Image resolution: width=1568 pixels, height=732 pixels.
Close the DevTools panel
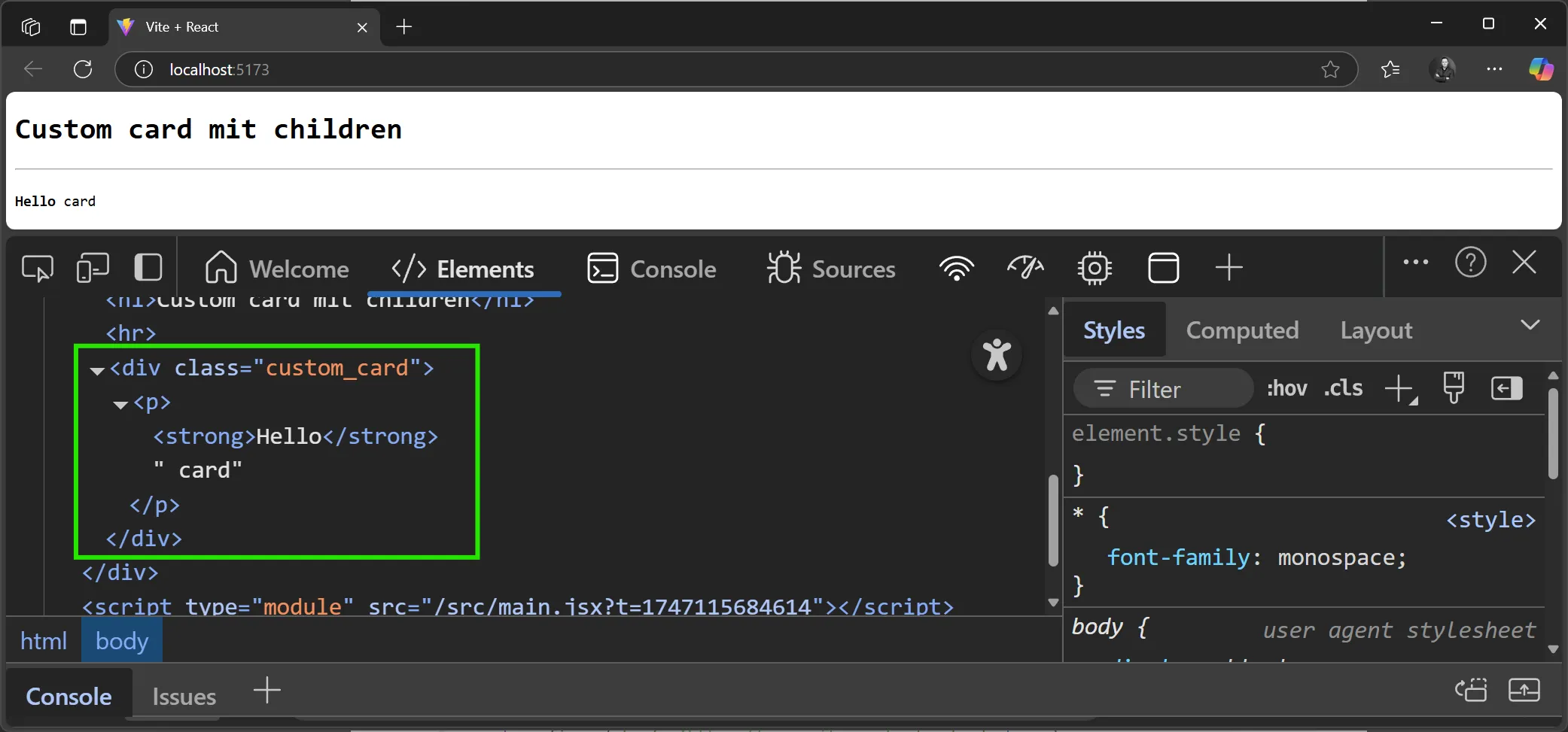(x=1524, y=263)
